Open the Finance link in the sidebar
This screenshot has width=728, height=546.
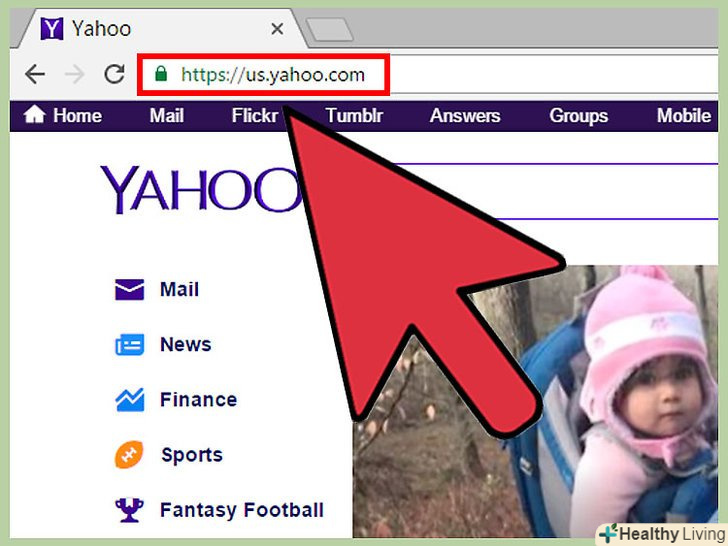point(199,400)
